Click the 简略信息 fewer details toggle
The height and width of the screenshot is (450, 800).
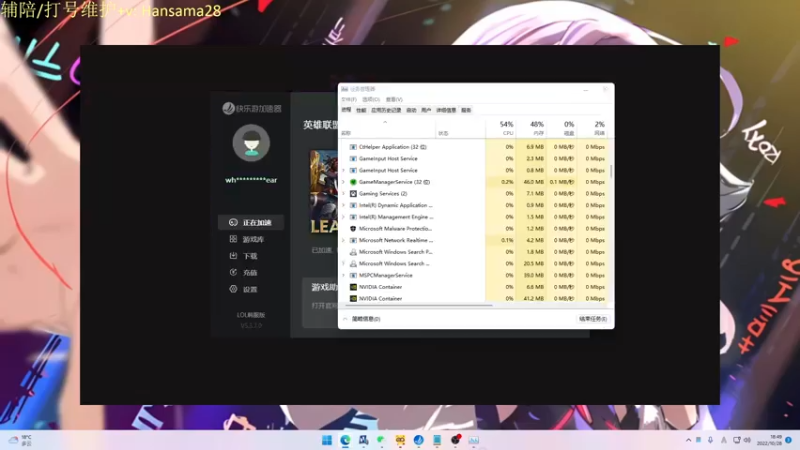[362, 319]
